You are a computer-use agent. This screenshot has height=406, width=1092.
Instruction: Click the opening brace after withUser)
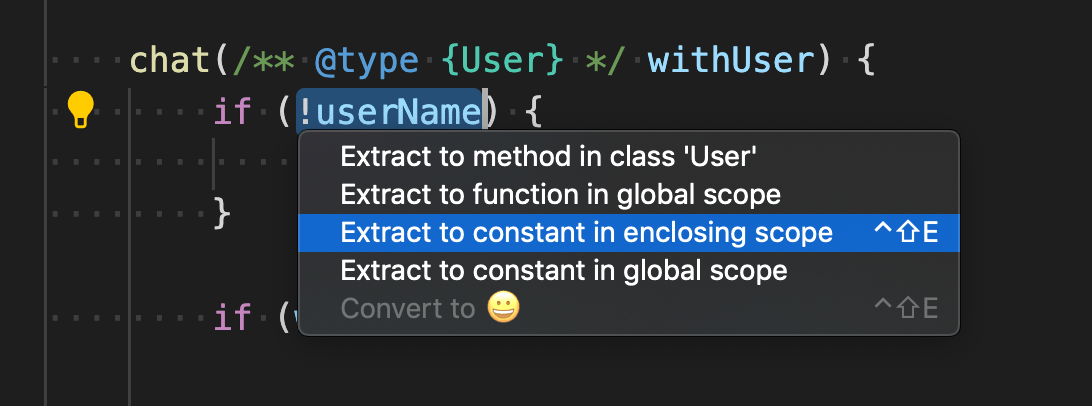867,62
